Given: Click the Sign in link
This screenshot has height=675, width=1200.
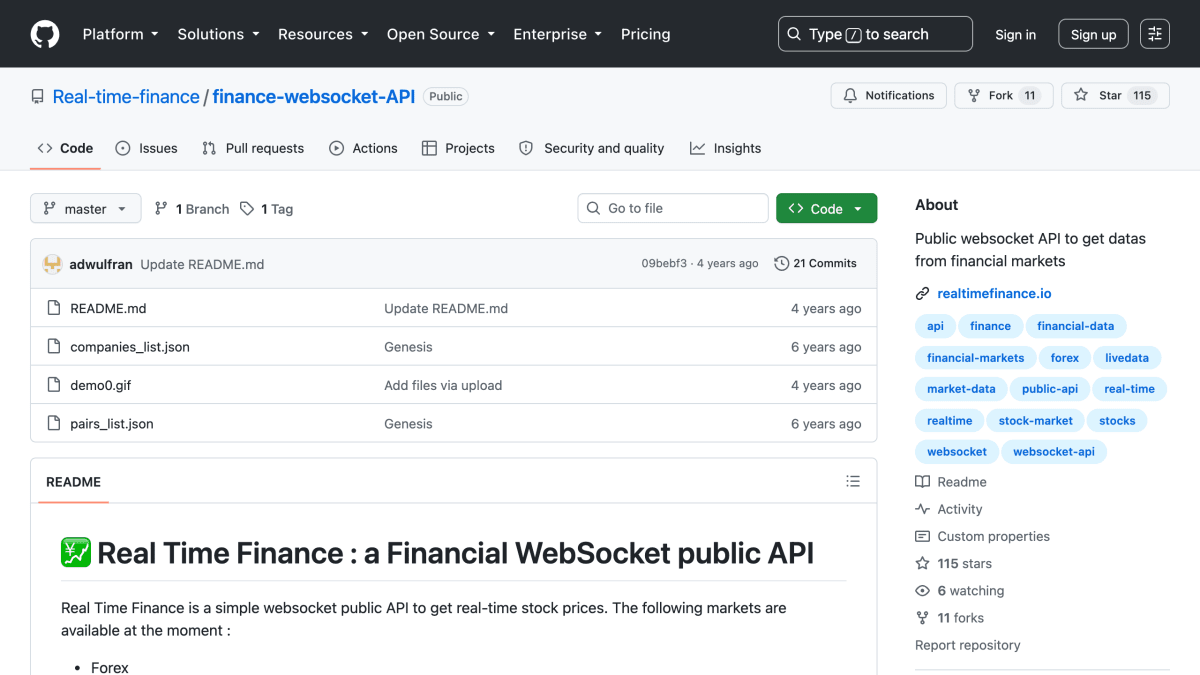Looking at the screenshot, I should [x=1015, y=34].
